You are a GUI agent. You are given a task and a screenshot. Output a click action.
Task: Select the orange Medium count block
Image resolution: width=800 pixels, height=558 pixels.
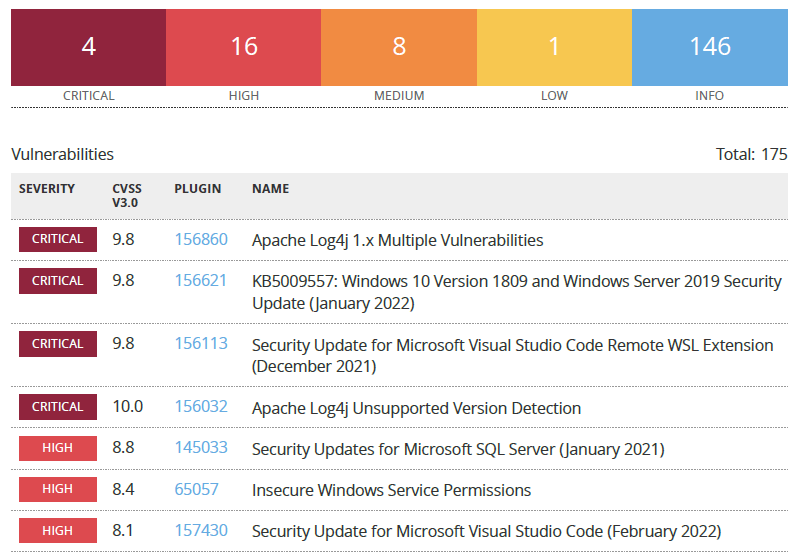(399, 47)
